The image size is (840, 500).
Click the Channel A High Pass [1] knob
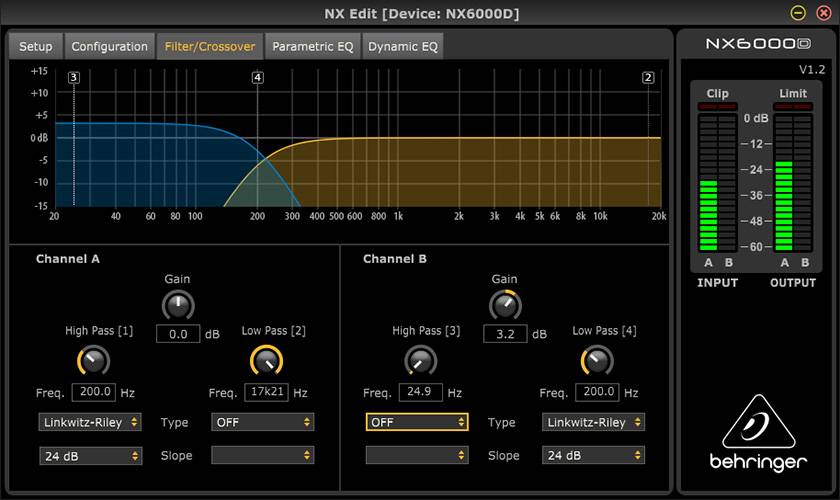coord(93,360)
